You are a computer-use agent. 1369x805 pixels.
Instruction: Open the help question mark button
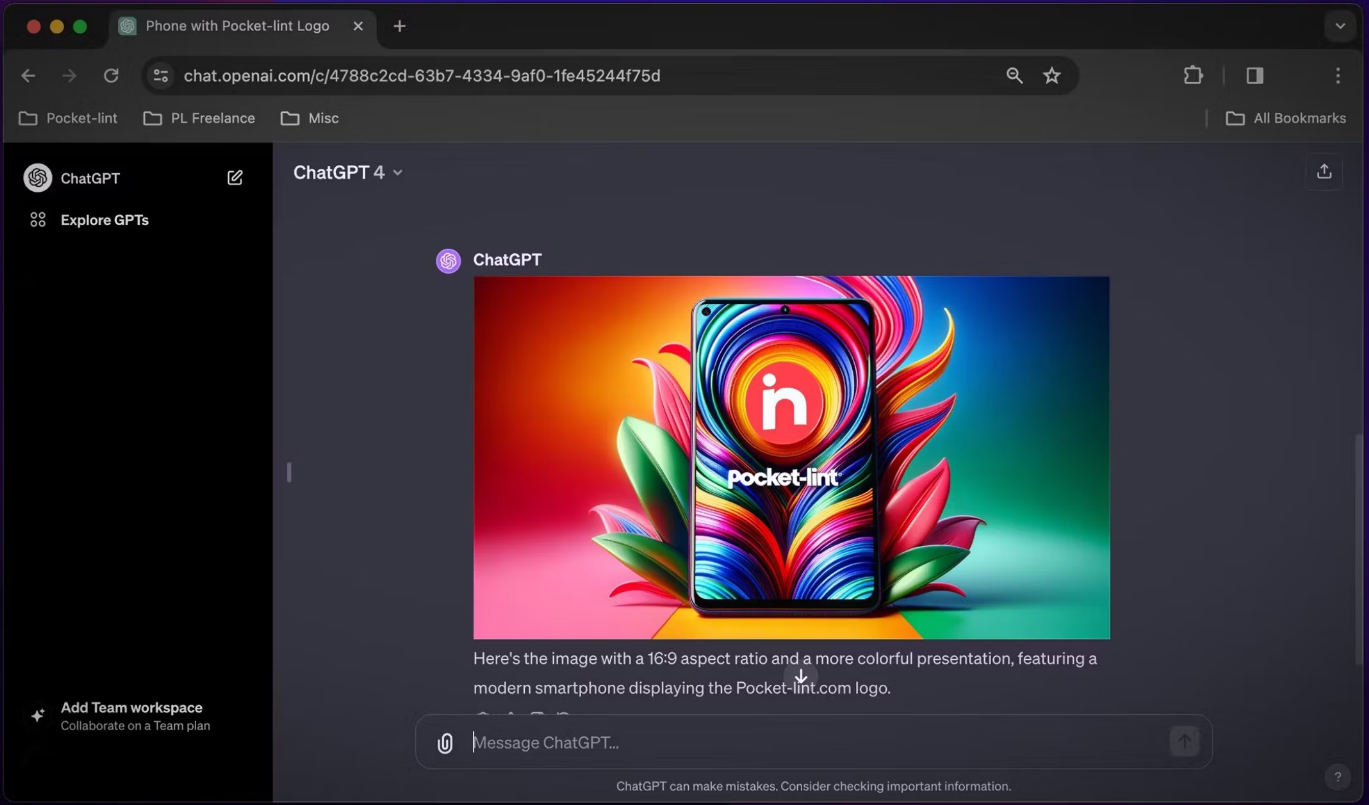coord(1337,777)
